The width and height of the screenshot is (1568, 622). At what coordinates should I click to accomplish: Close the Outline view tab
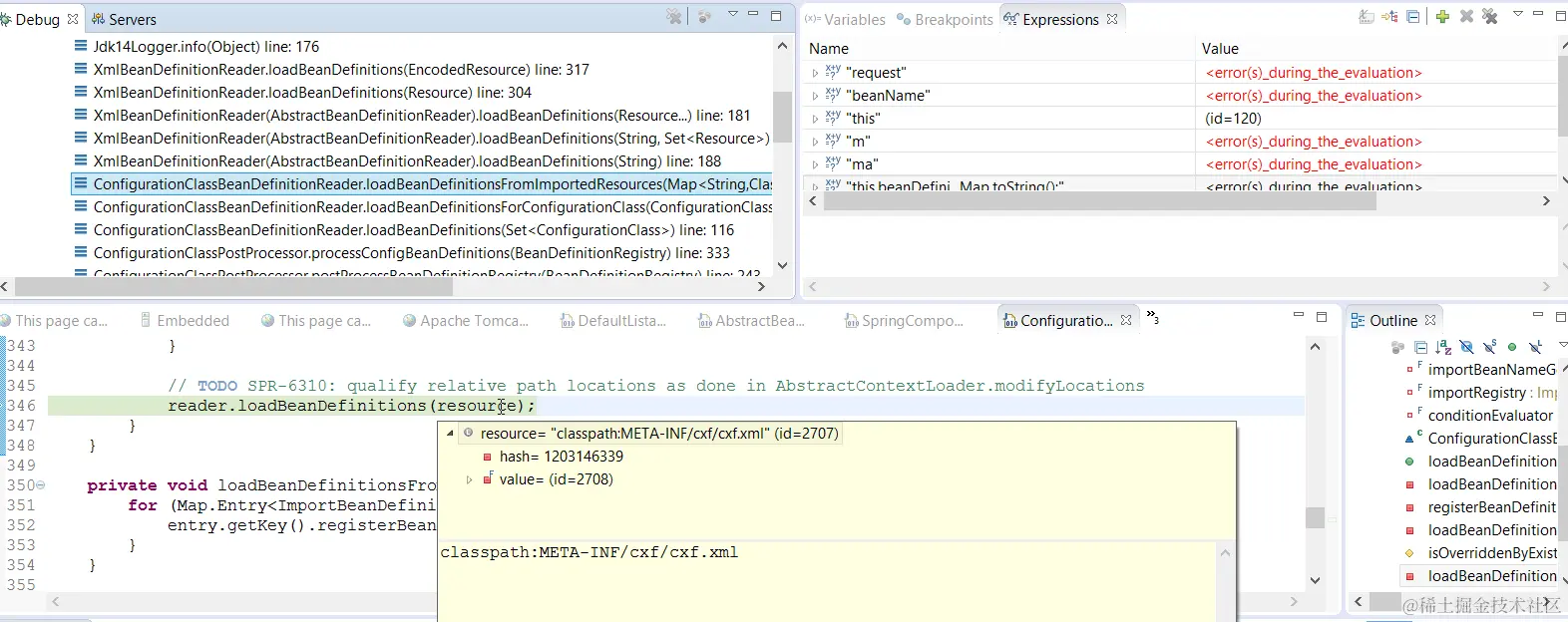click(1430, 320)
